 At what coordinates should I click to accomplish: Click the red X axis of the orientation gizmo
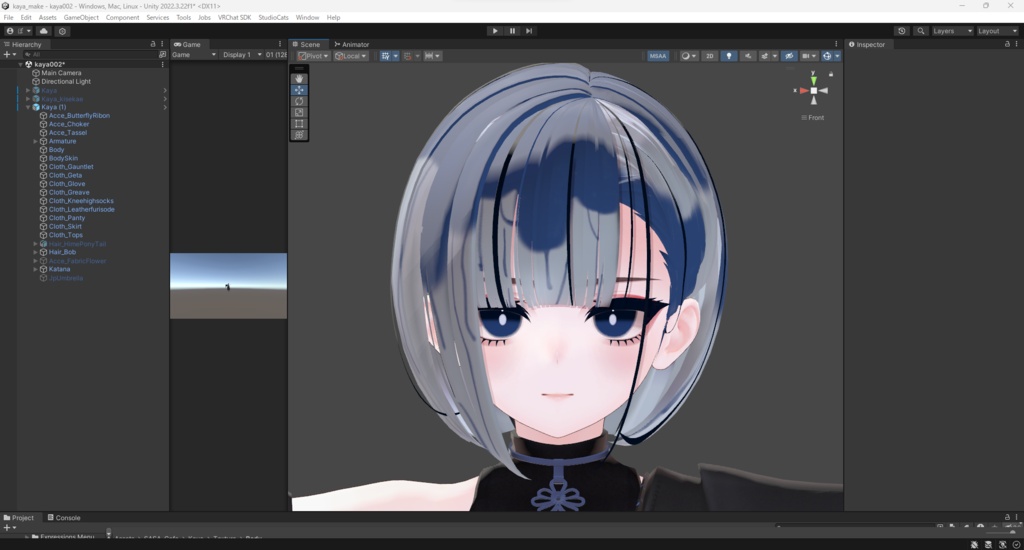803,91
